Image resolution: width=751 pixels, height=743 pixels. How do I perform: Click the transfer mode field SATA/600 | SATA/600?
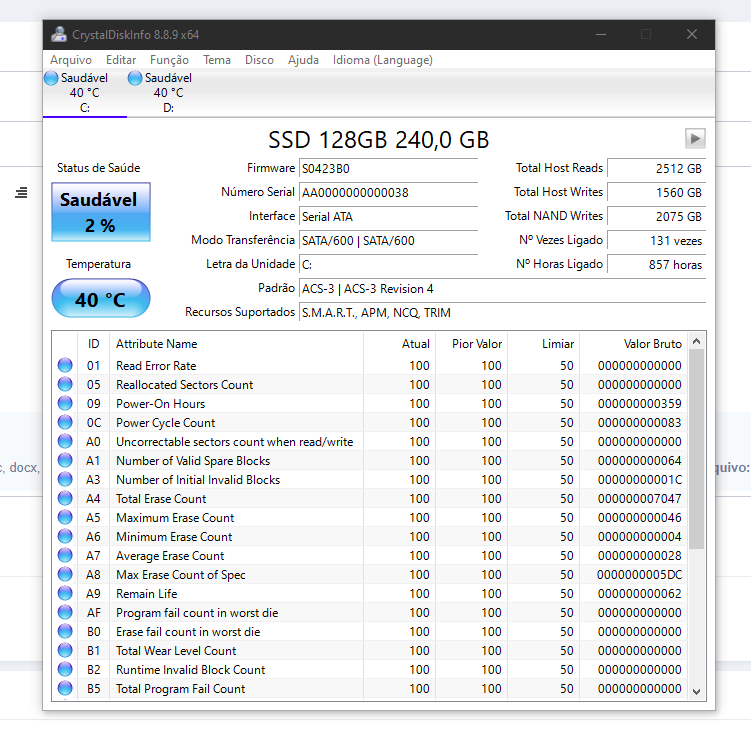point(388,240)
